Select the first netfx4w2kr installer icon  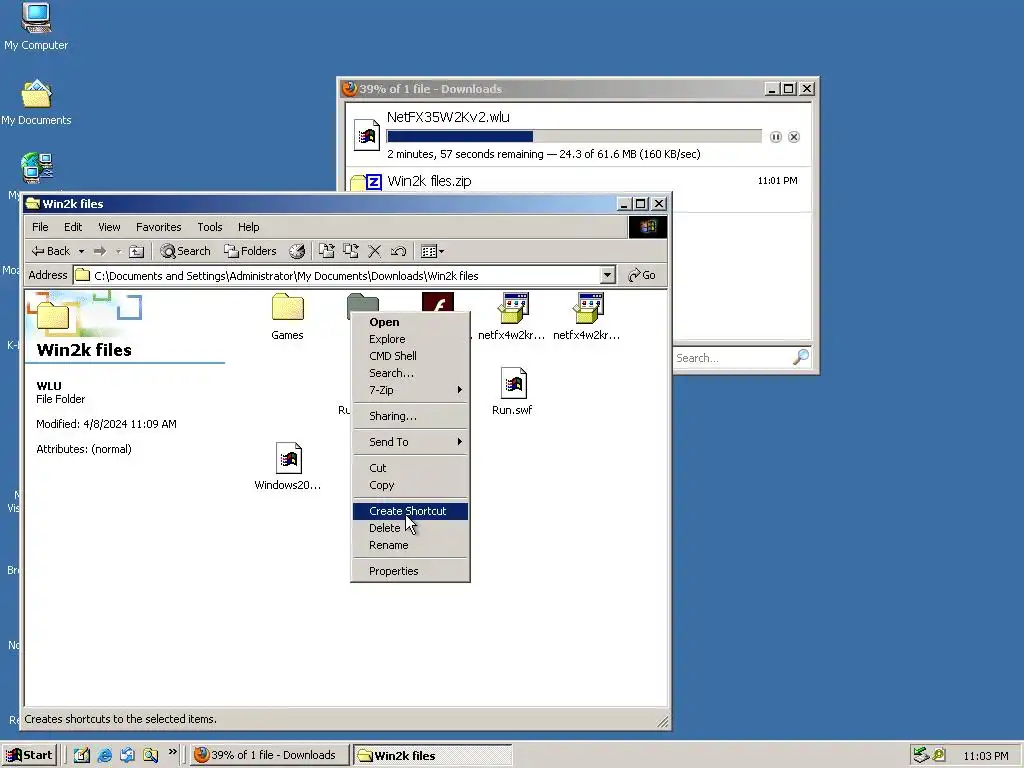click(x=513, y=308)
